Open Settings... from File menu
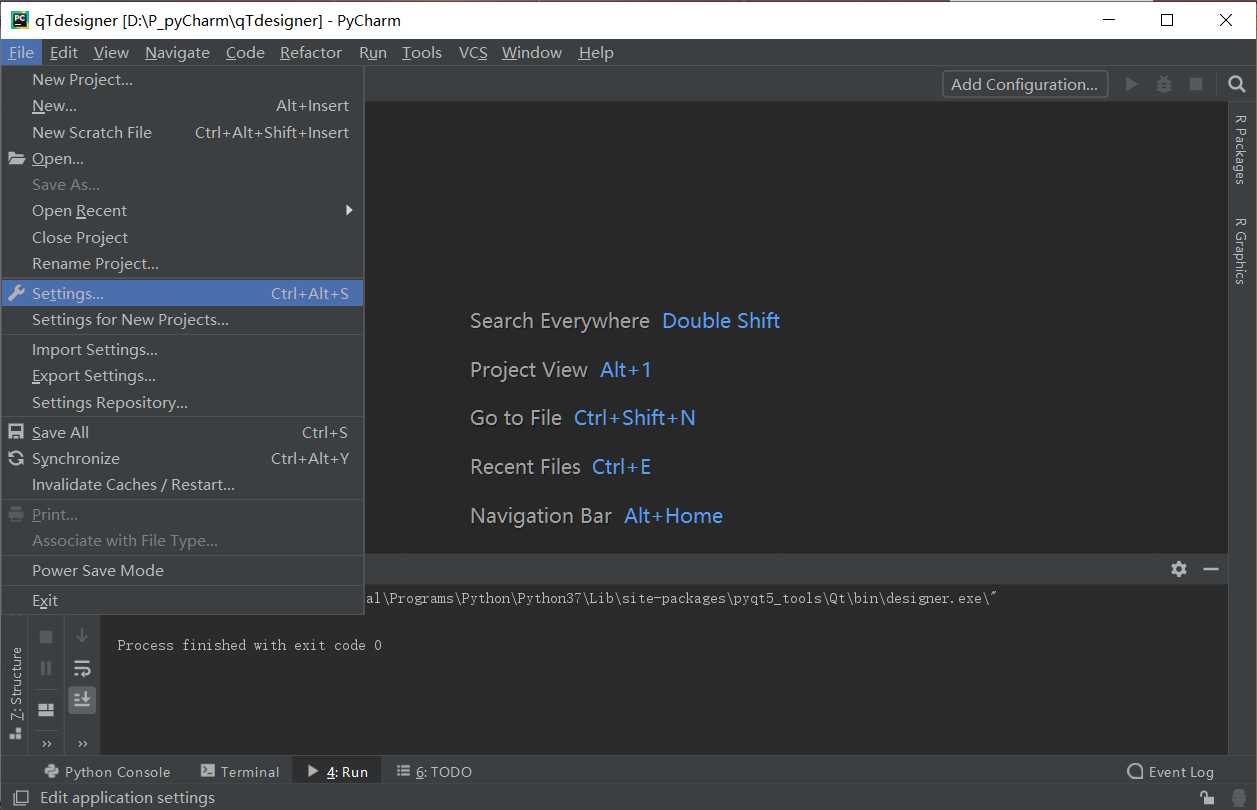 tap(182, 293)
